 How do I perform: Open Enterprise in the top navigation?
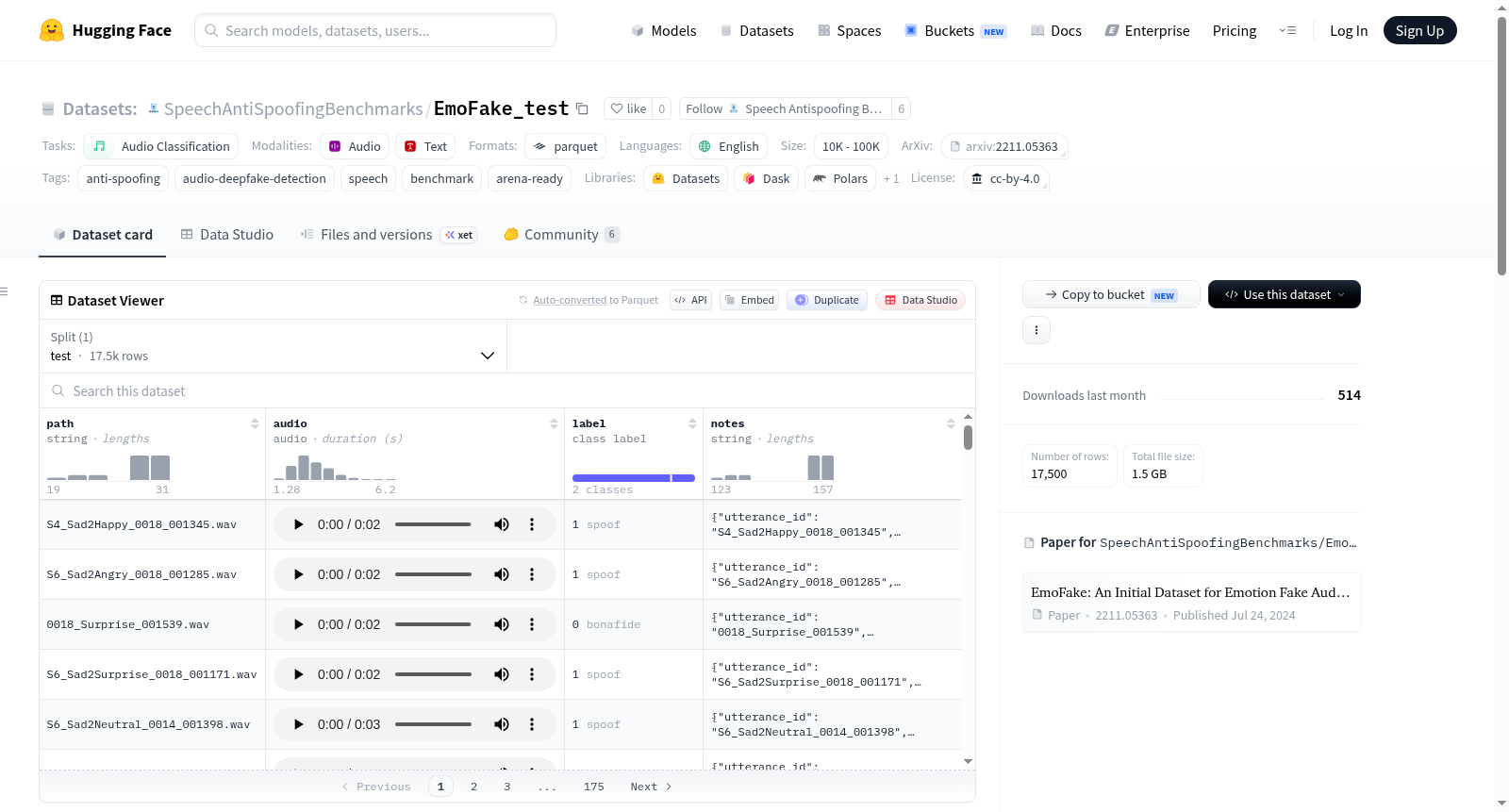(x=1147, y=30)
